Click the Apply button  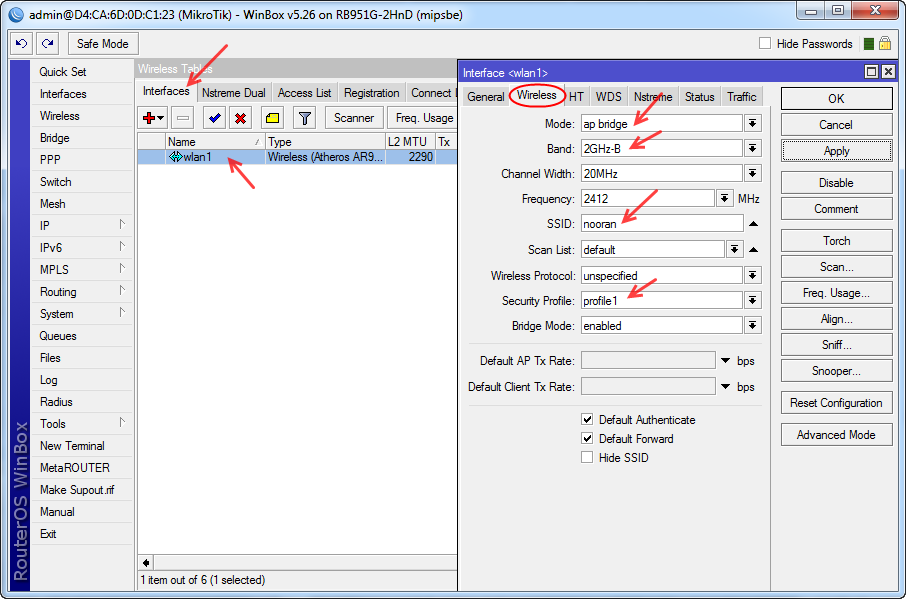(836, 151)
